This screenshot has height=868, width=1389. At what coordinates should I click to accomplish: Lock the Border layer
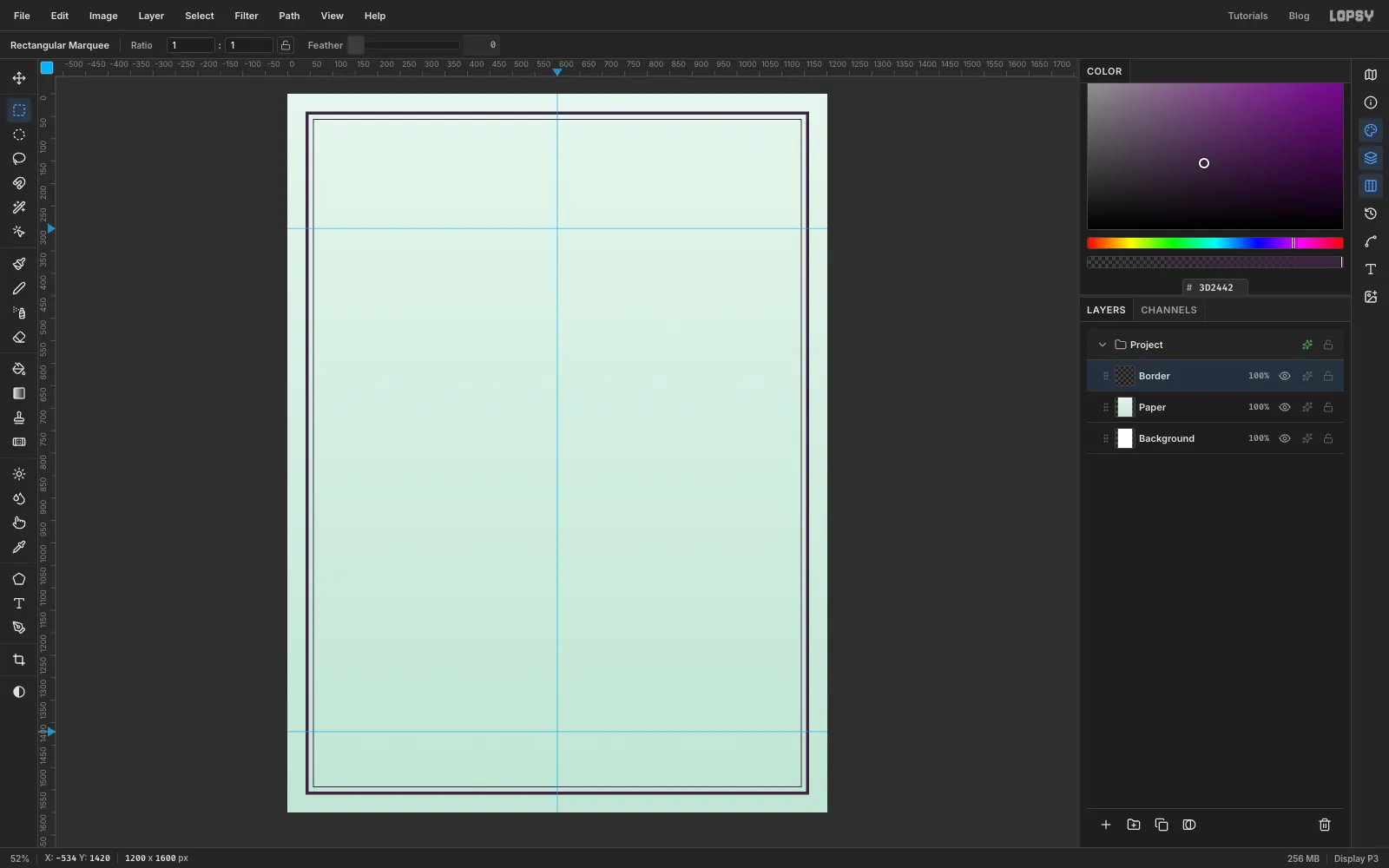1328,376
